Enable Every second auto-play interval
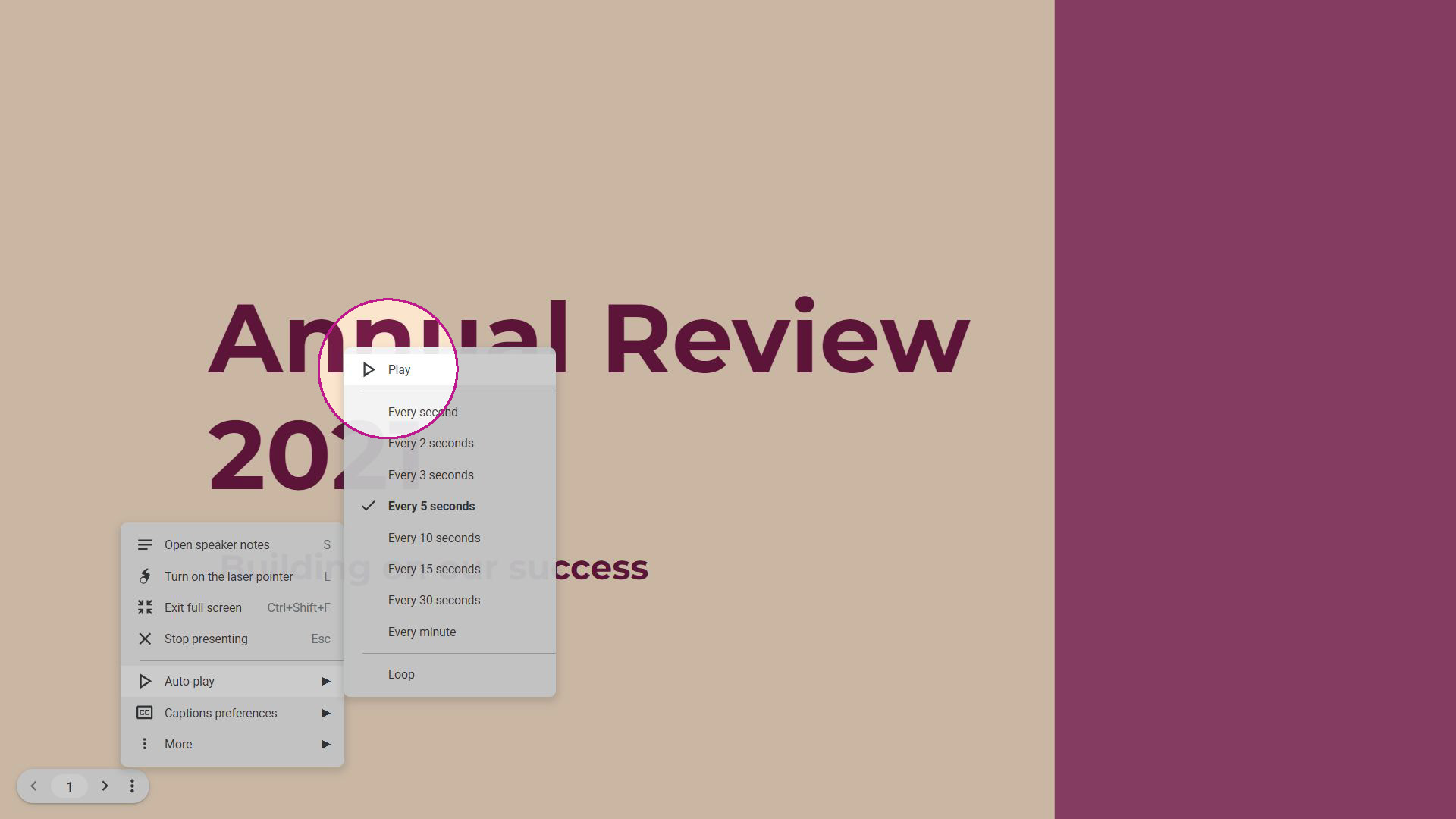1456x819 pixels. (x=423, y=411)
